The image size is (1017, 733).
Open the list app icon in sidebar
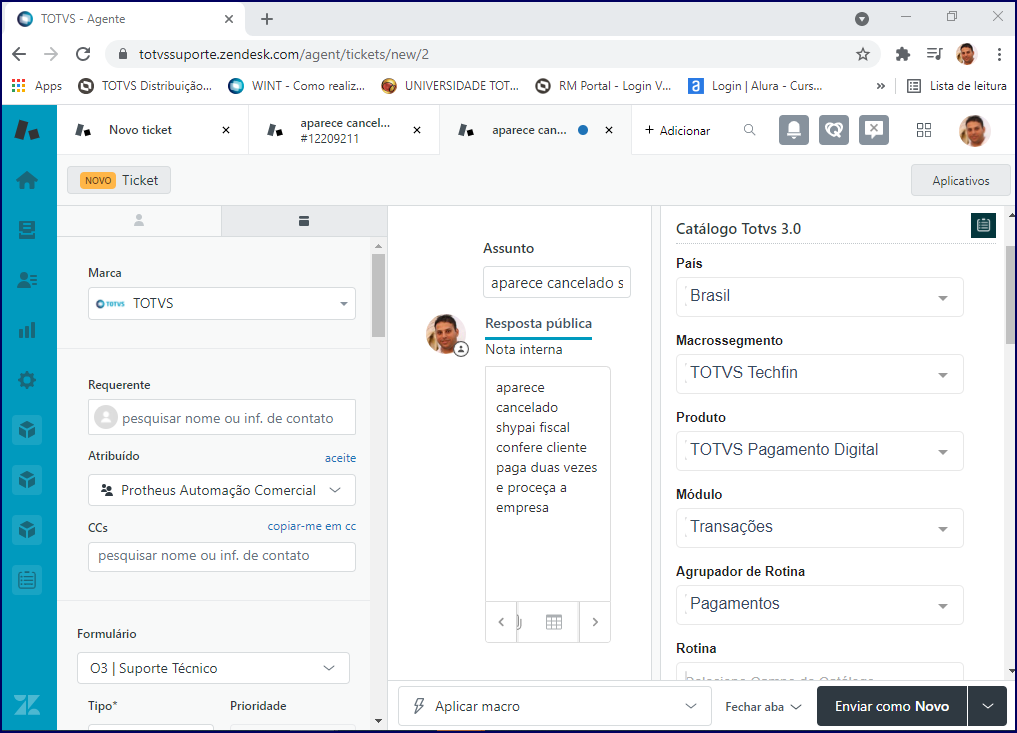click(27, 580)
